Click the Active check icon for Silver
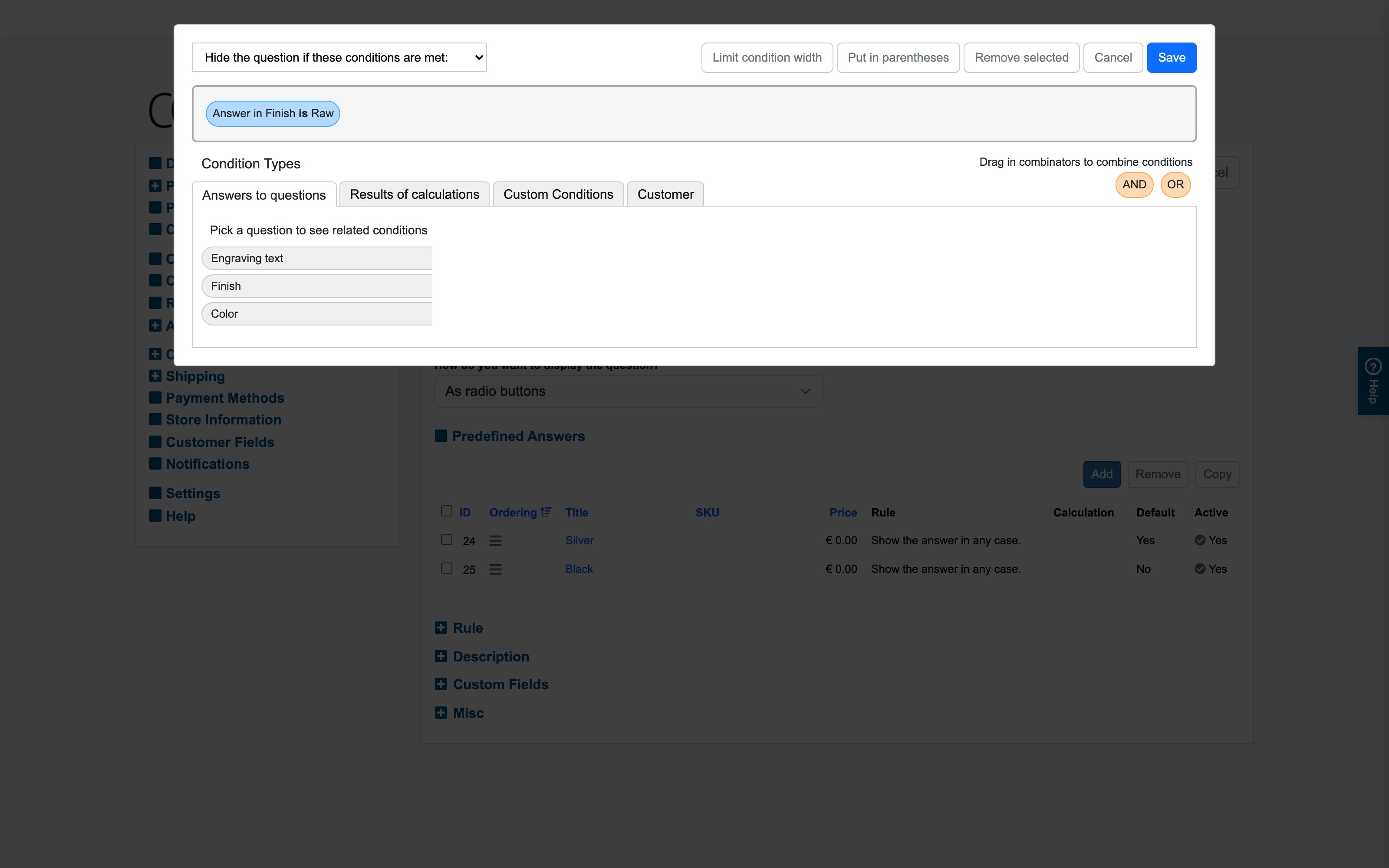The height and width of the screenshot is (868, 1389). [1200, 540]
